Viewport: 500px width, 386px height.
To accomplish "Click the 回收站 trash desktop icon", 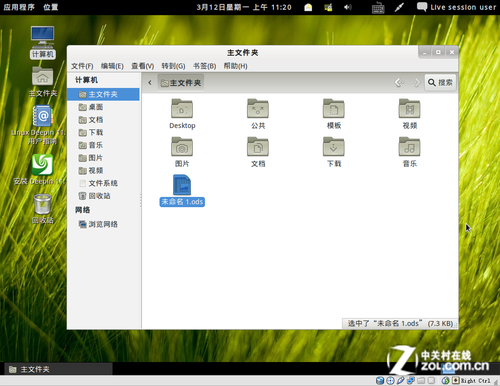I will [x=42, y=209].
